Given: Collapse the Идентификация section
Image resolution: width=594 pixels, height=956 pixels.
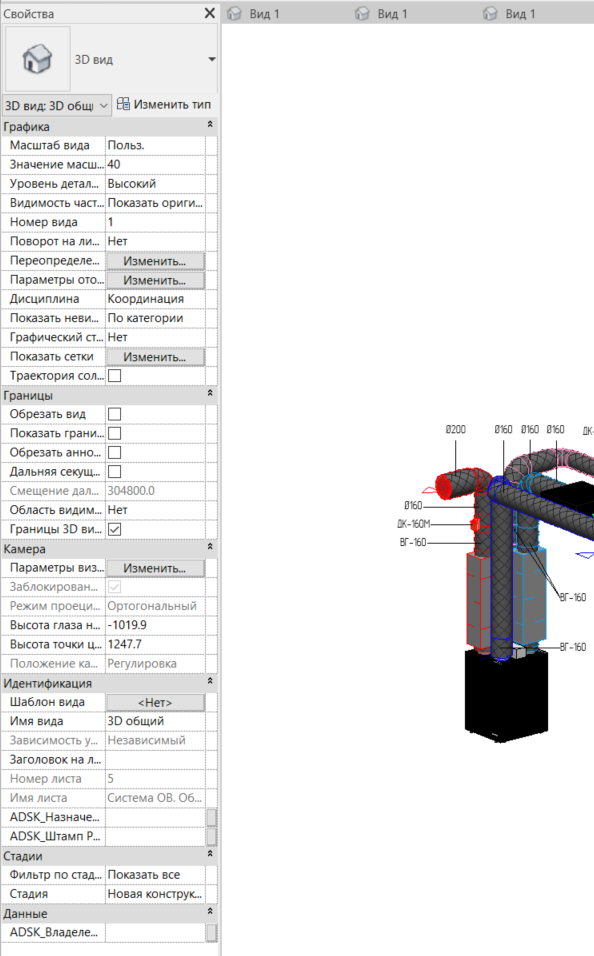Looking at the screenshot, I should (x=210, y=681).
